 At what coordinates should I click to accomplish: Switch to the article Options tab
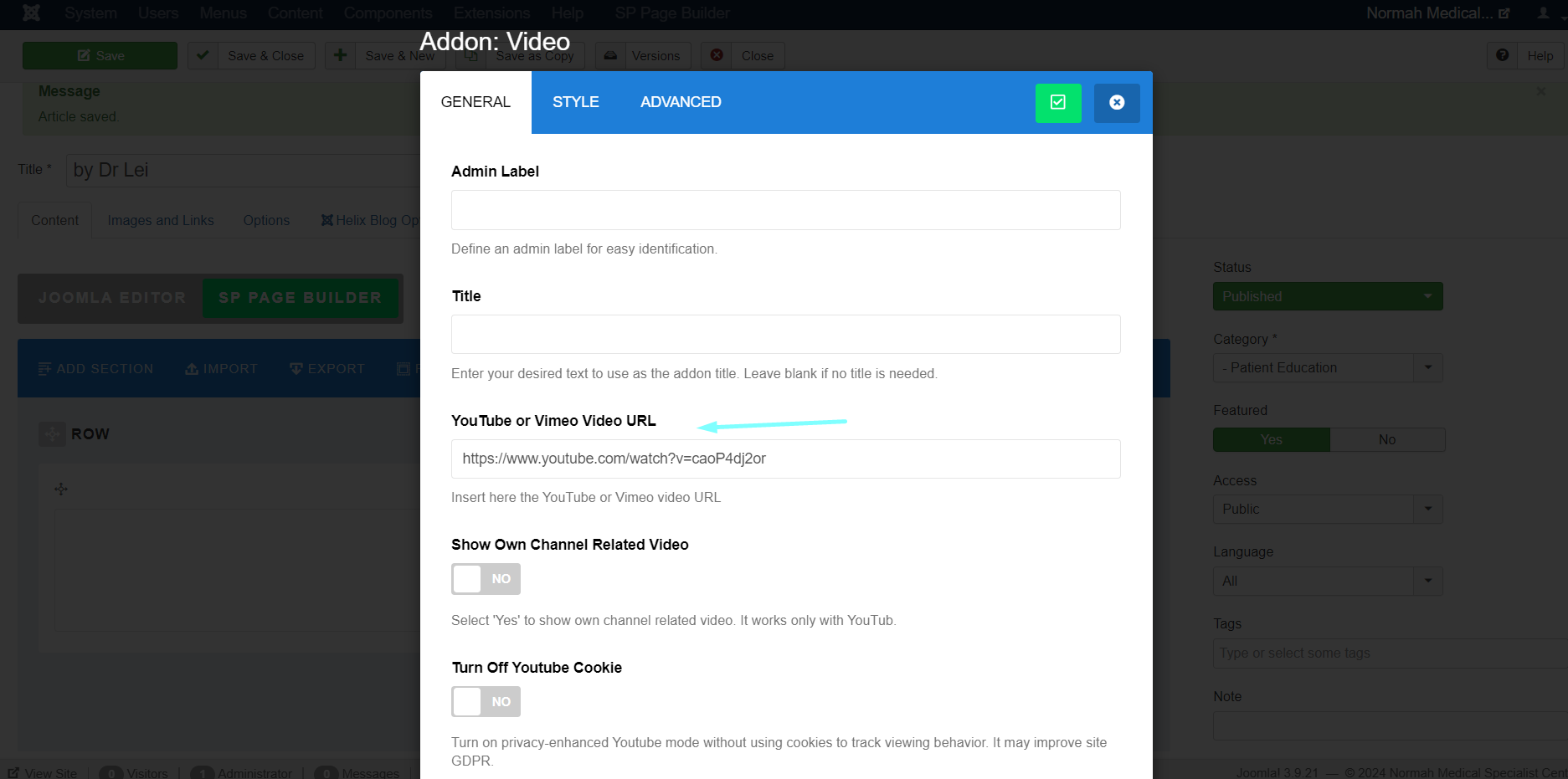[266, 221]
